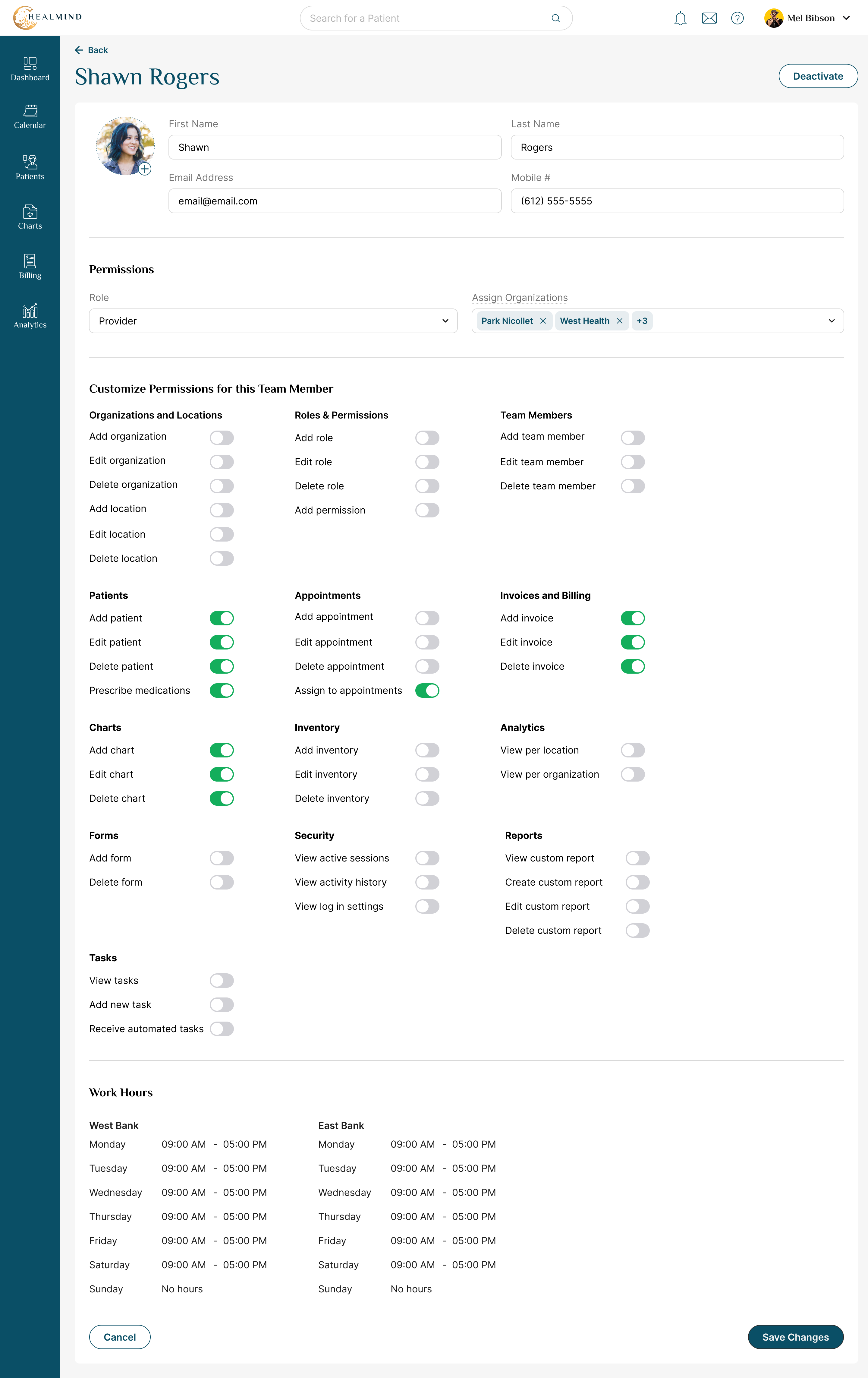Click the search magnifier icon
This screenshot has height=1378, width=868.
(x=555, y=18)
